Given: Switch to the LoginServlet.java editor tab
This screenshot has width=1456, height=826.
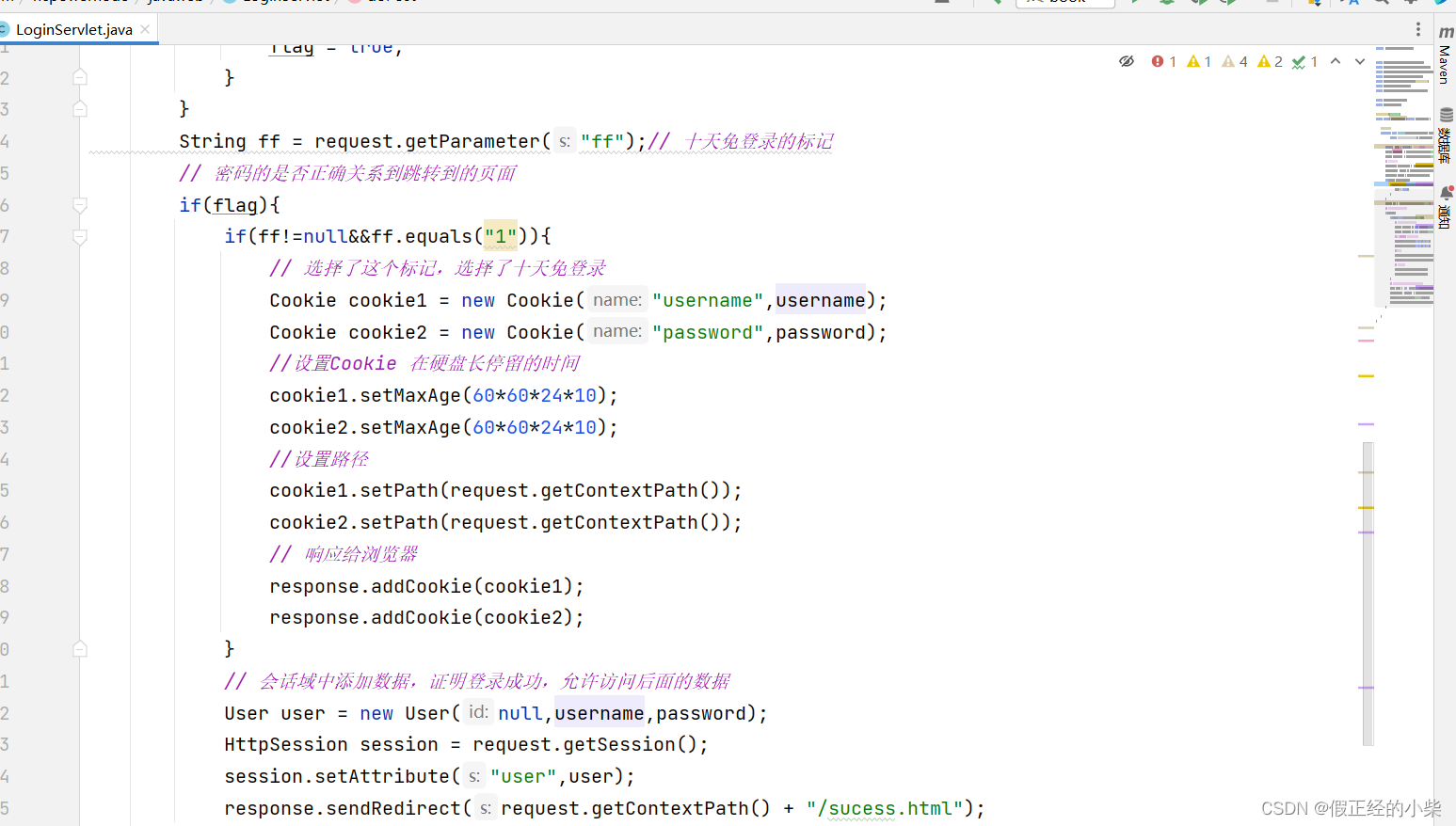Looking at the screenshot, I should click(x=73, y=29).
